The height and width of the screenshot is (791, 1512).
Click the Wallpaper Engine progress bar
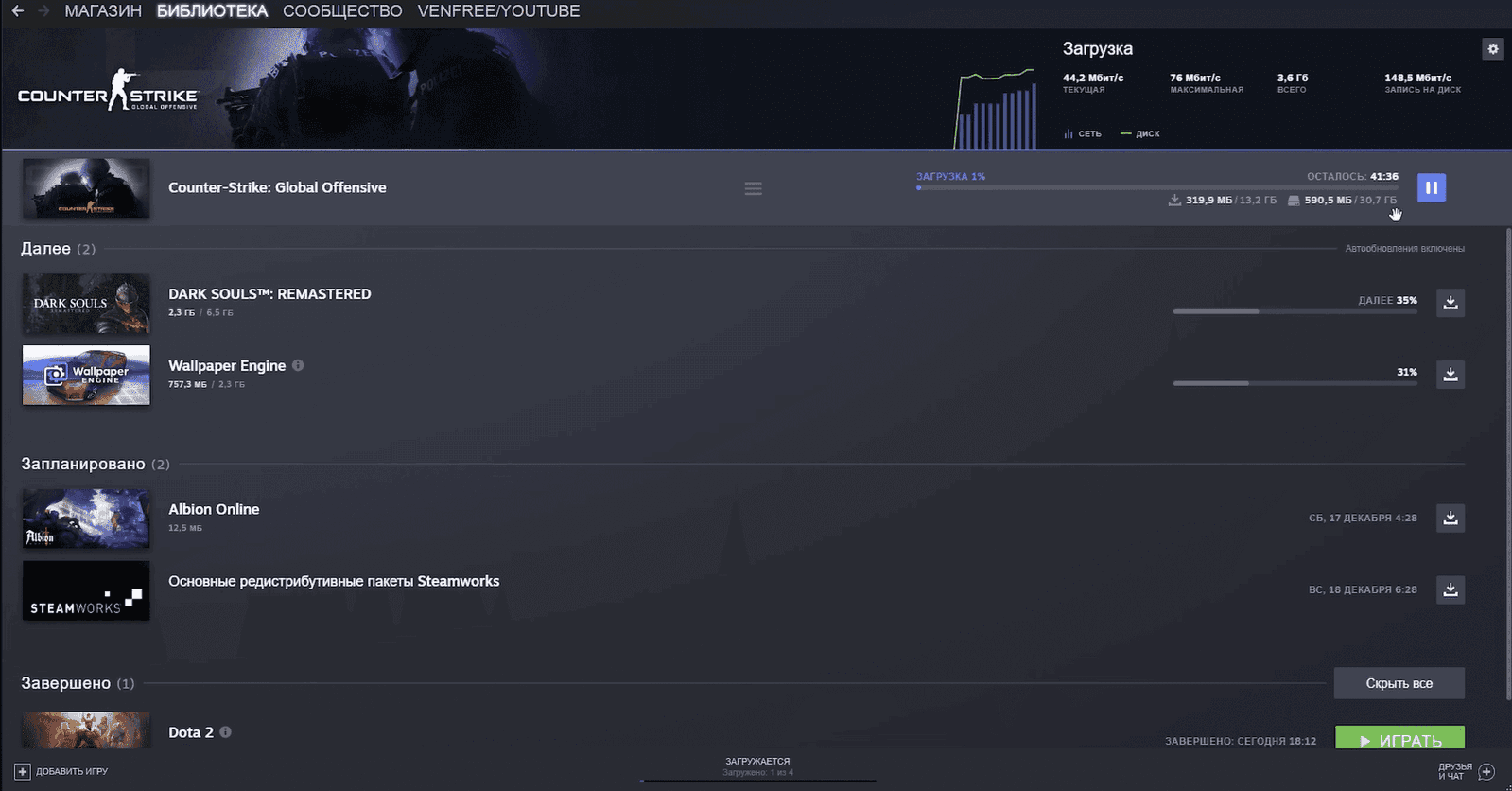pos(1295,383)
